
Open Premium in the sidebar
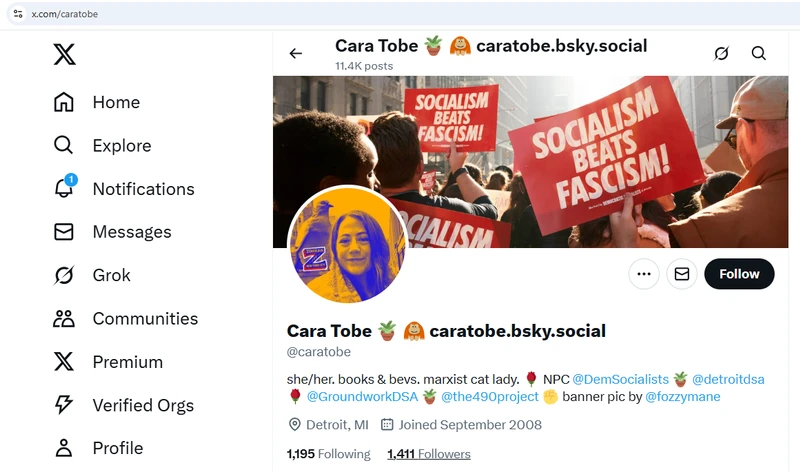127,362
